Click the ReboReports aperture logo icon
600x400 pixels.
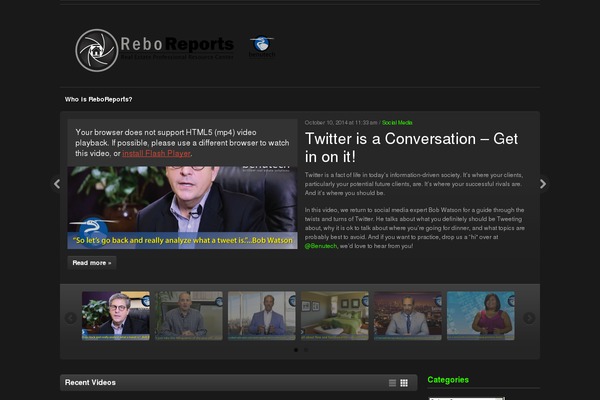pos(97,50)
